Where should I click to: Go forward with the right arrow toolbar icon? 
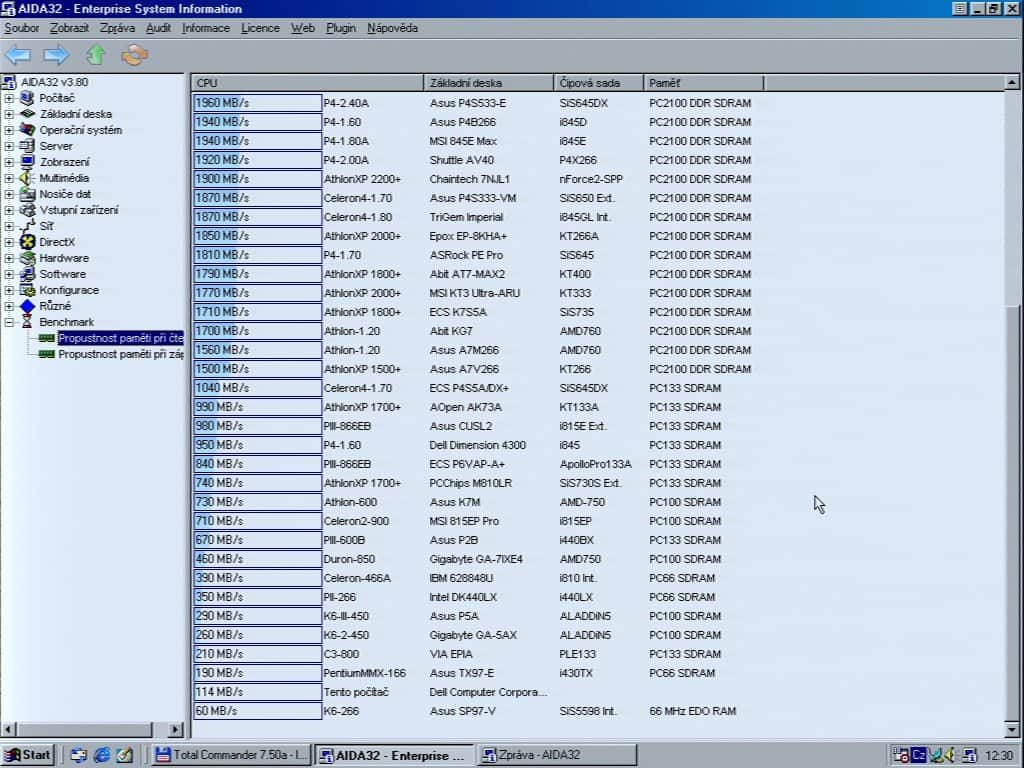(56, 55)
